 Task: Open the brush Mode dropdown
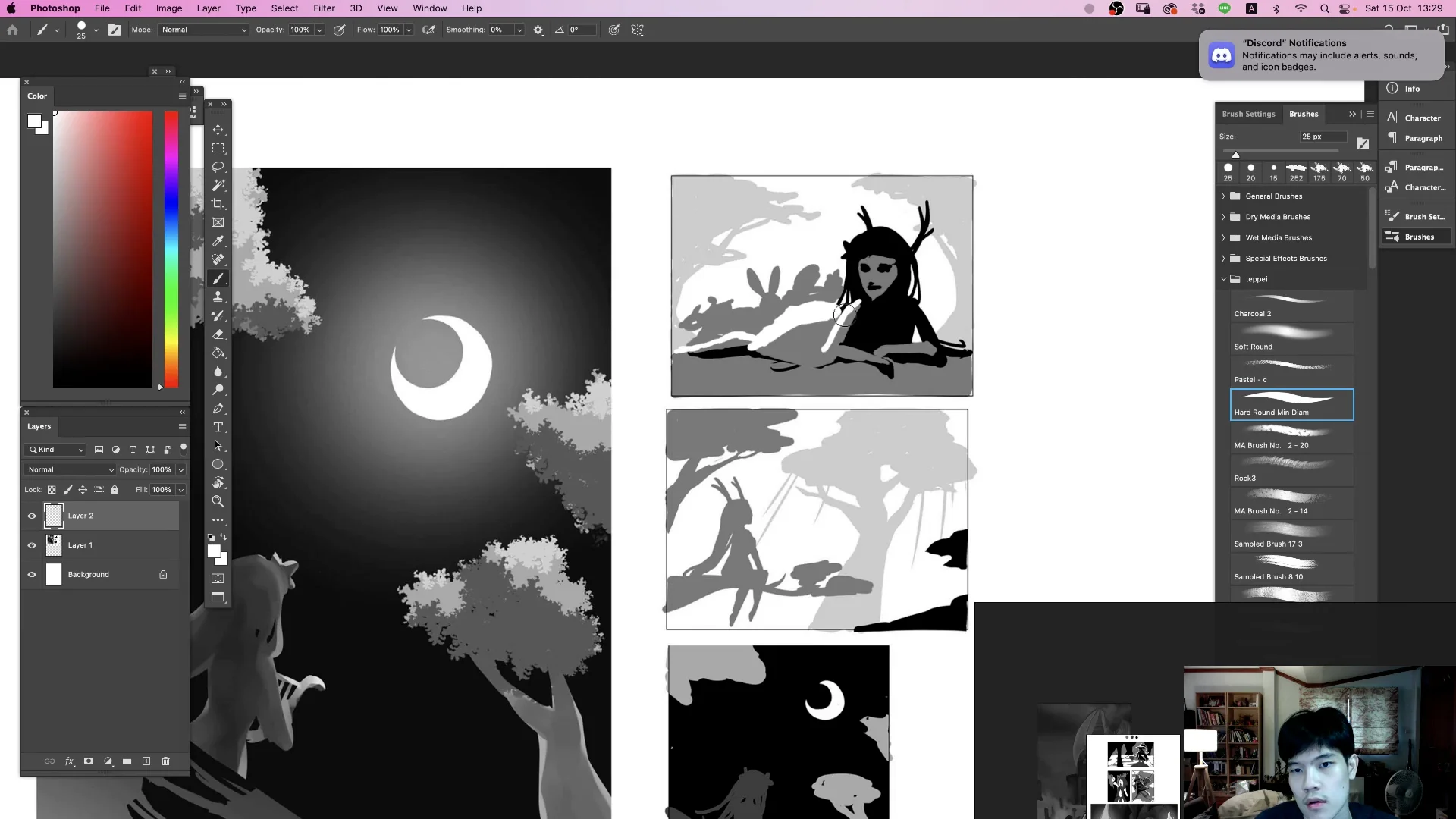tap(203, 30)
